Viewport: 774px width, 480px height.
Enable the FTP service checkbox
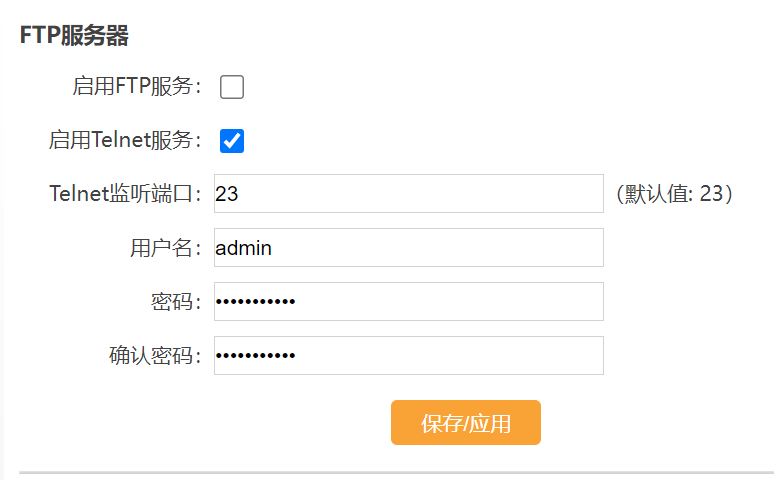(x=232, y=87)
